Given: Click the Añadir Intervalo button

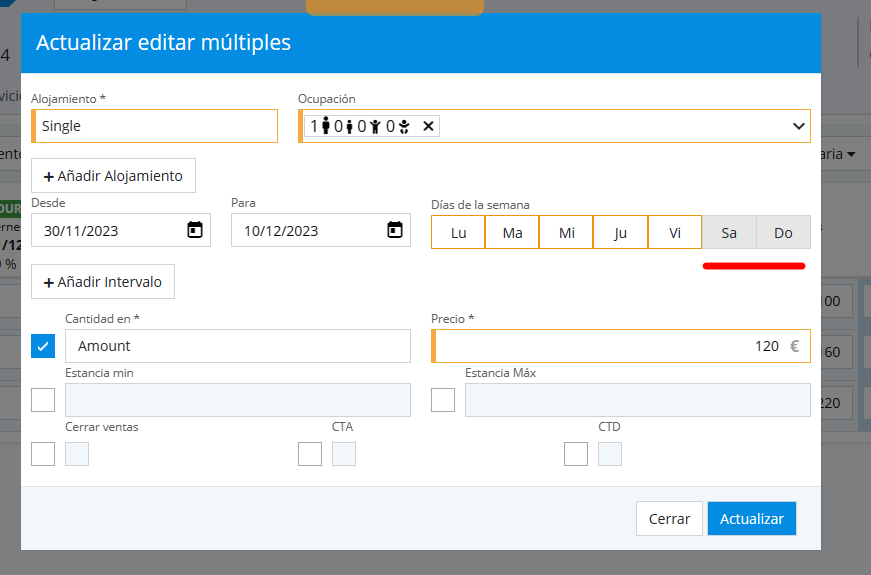Looking at the screenshot, I should pos(103,282).
